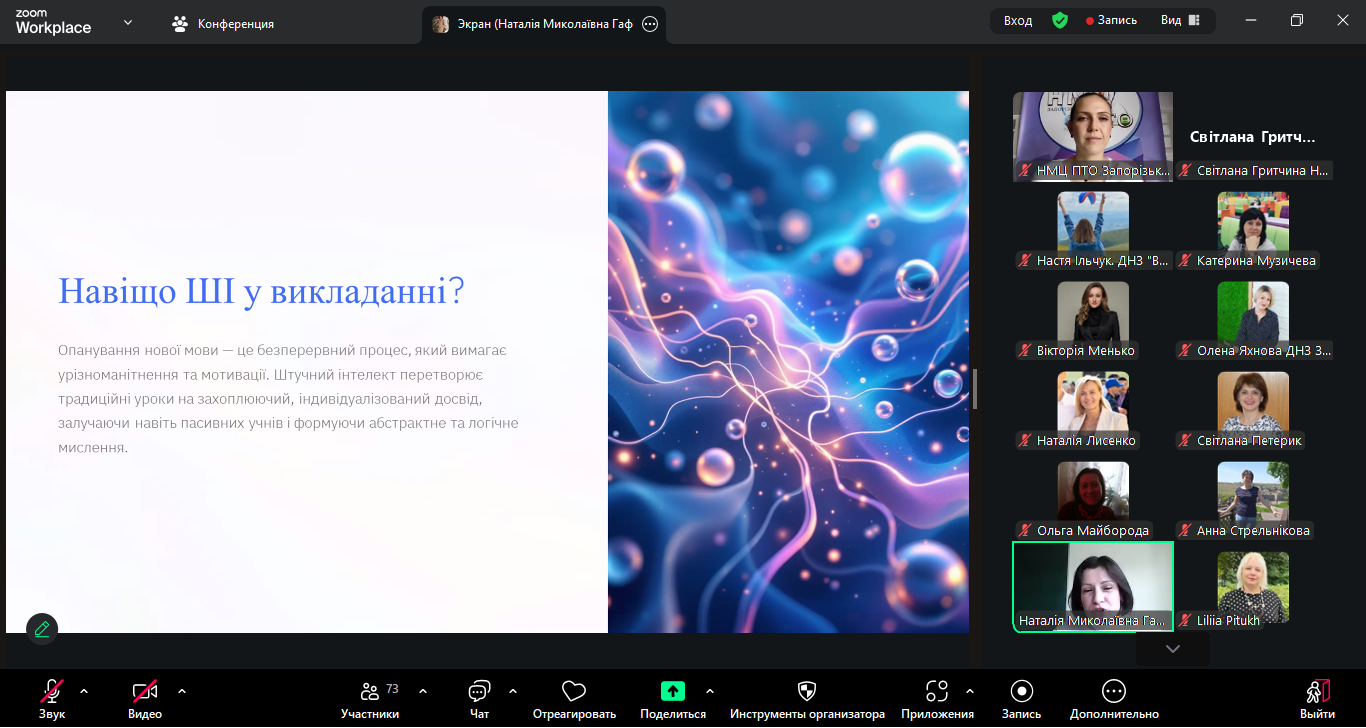This screenshot has width=1366, height=728.
Task: Expand video options arrow beside Видео
Action: (x=182, y=691)
